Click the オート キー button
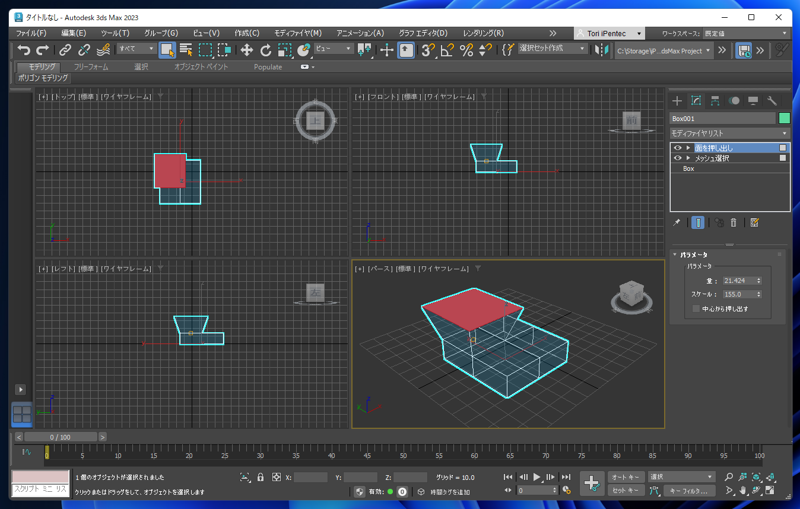Screen dimensions: 800x509 [626, 477]
